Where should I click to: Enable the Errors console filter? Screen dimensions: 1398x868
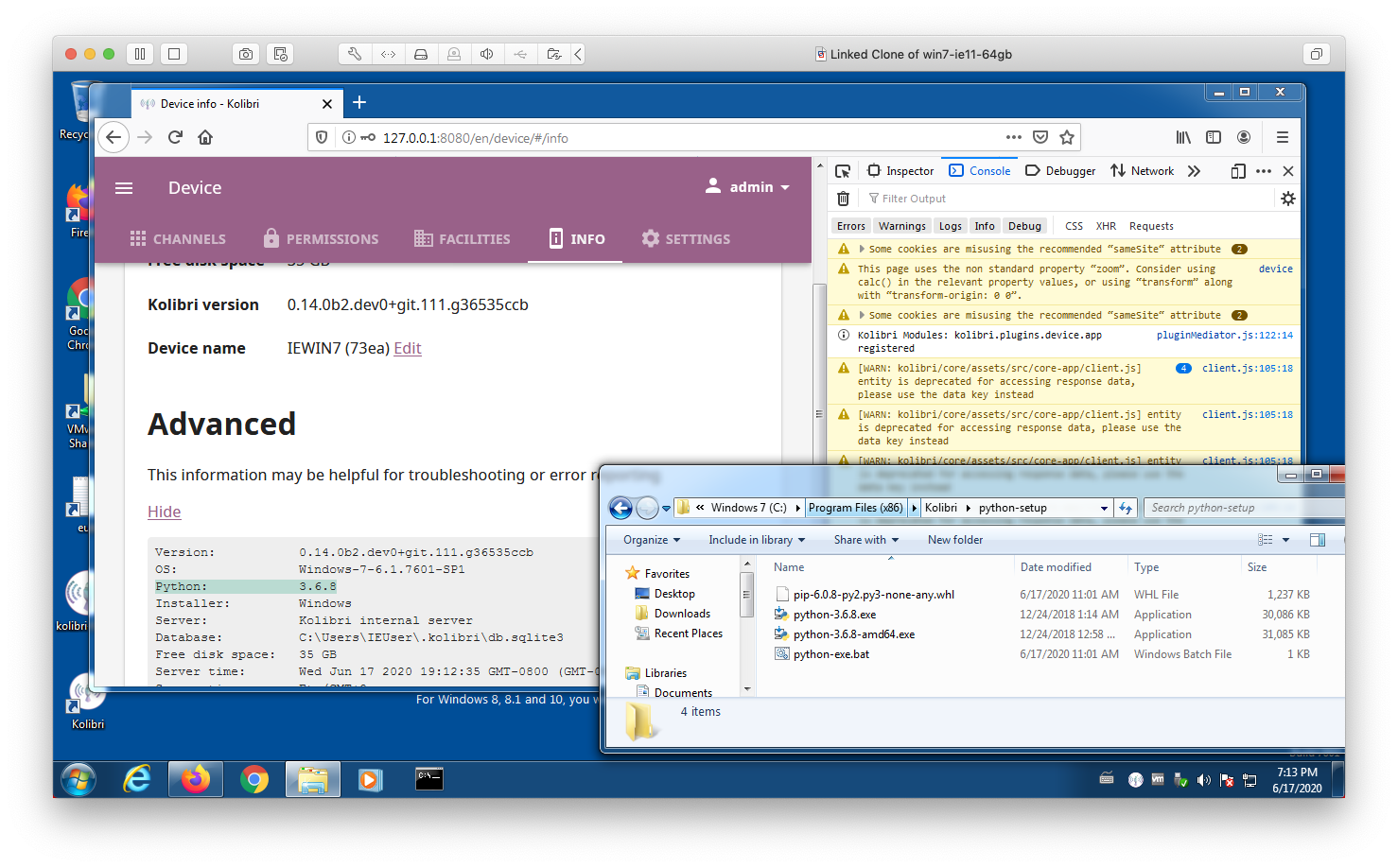(x=849, y=225)
